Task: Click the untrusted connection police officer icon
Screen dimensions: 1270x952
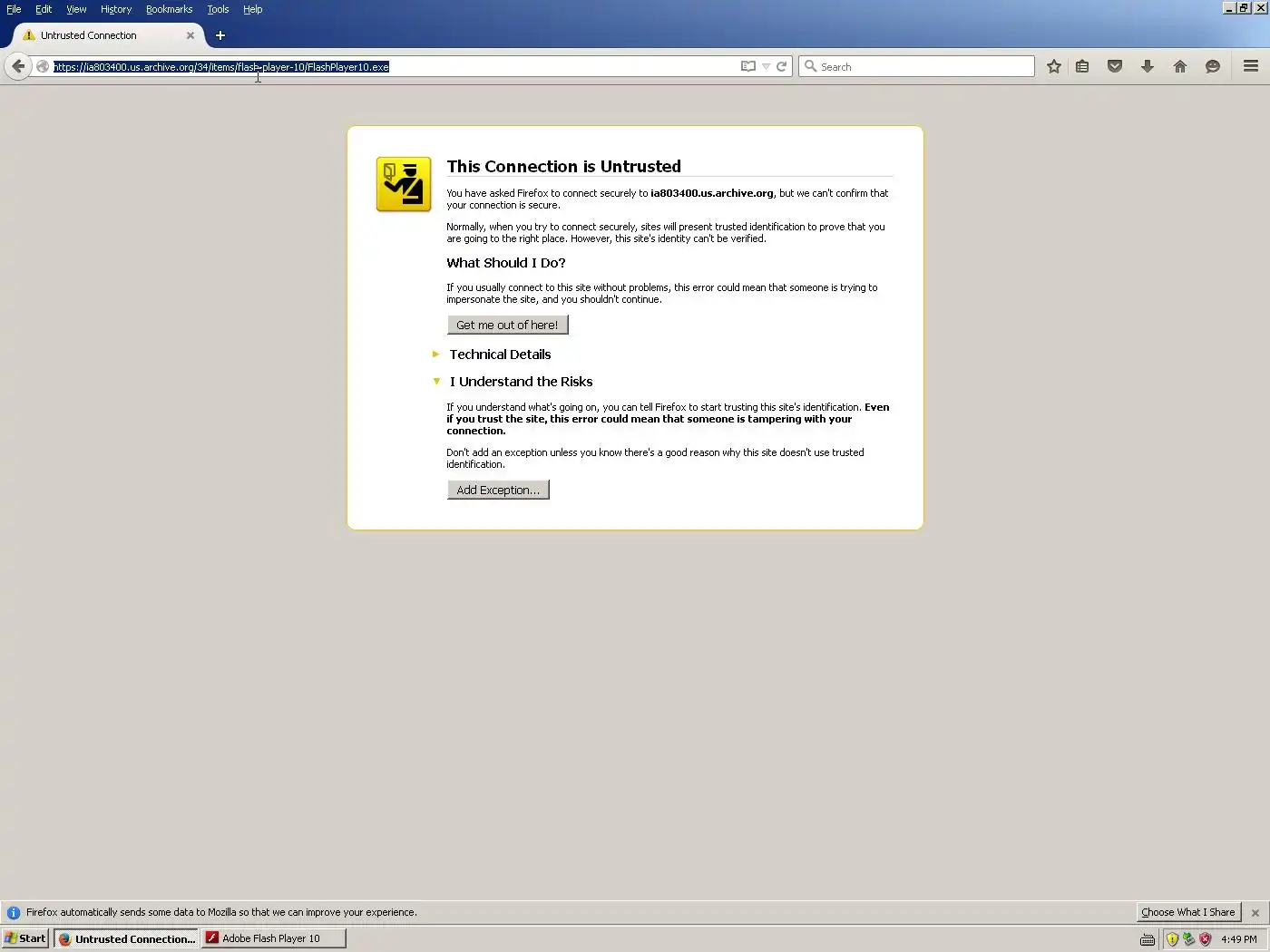Action: 404,184
